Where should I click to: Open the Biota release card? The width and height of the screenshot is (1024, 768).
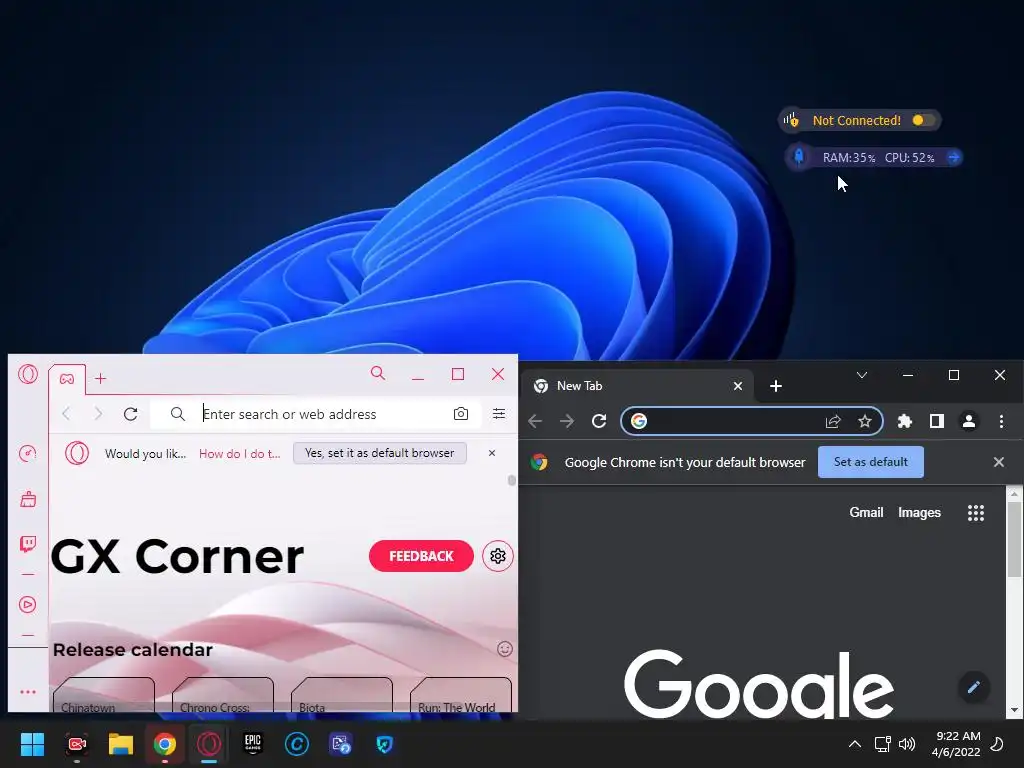pyautogui.click(x=342, y=695)
